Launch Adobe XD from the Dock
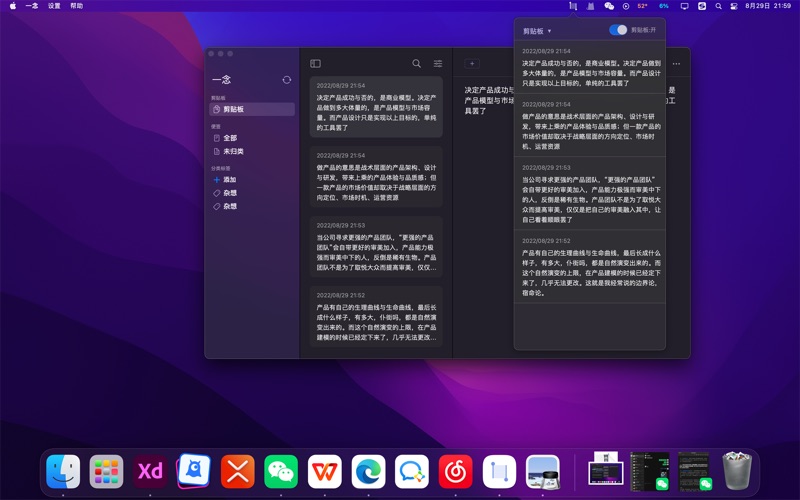The width and height of the screenshot is (800, 500). (151, 471)
